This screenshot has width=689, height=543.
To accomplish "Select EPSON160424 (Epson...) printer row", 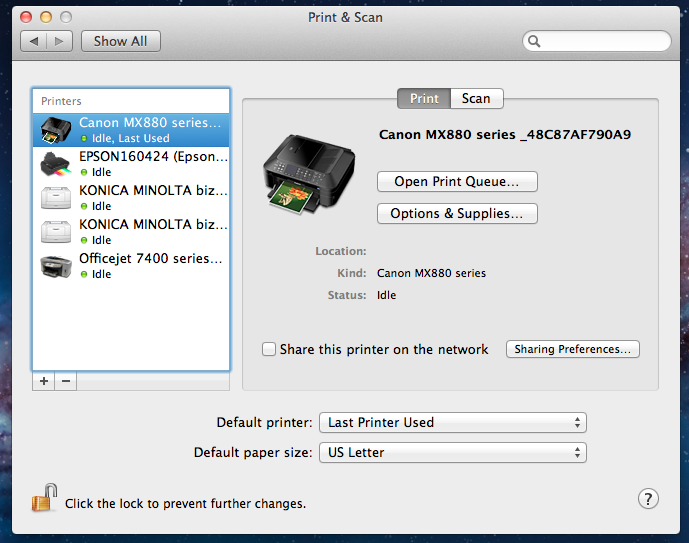I will pos(131,164).
